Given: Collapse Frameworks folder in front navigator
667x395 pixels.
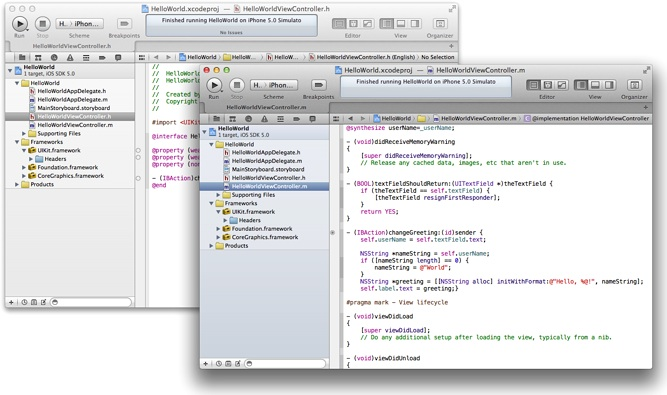Looking at the screenshot, I should [211, 203].
